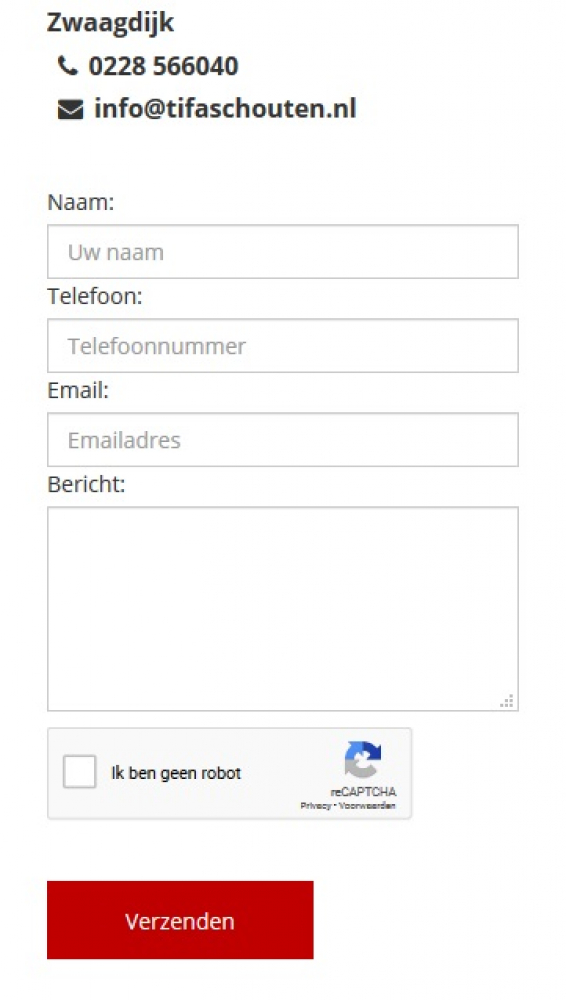Open the reCAPTCHA Privacy link

coord(315,806)
